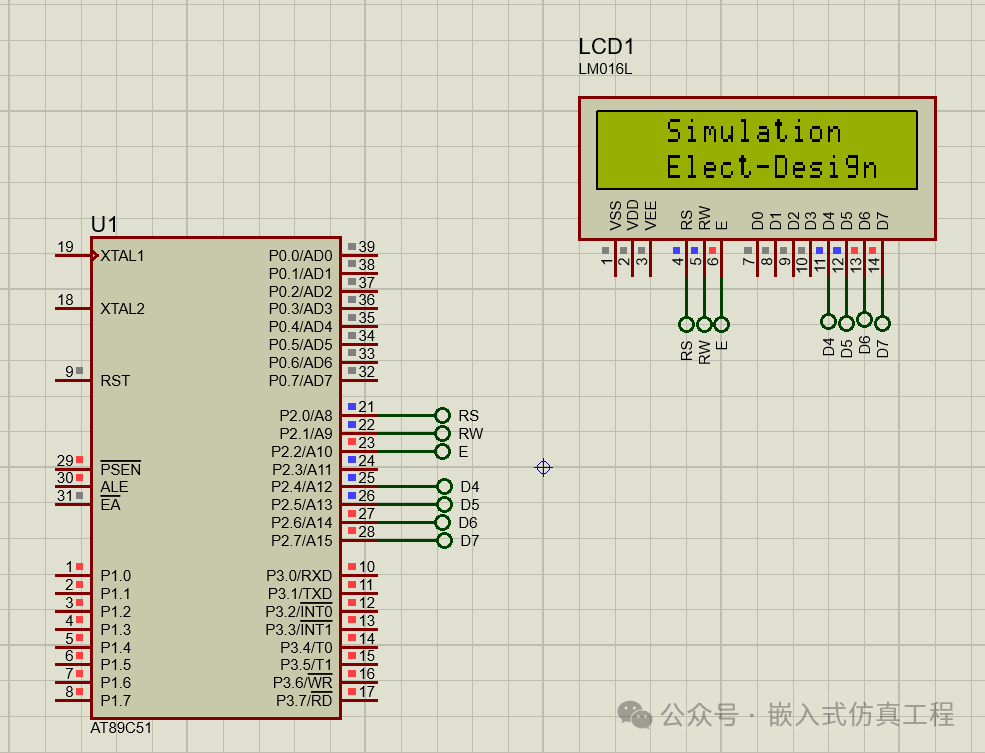Select the D0 pin label on LCD1
985x753 pixels.
pos(758,220)
